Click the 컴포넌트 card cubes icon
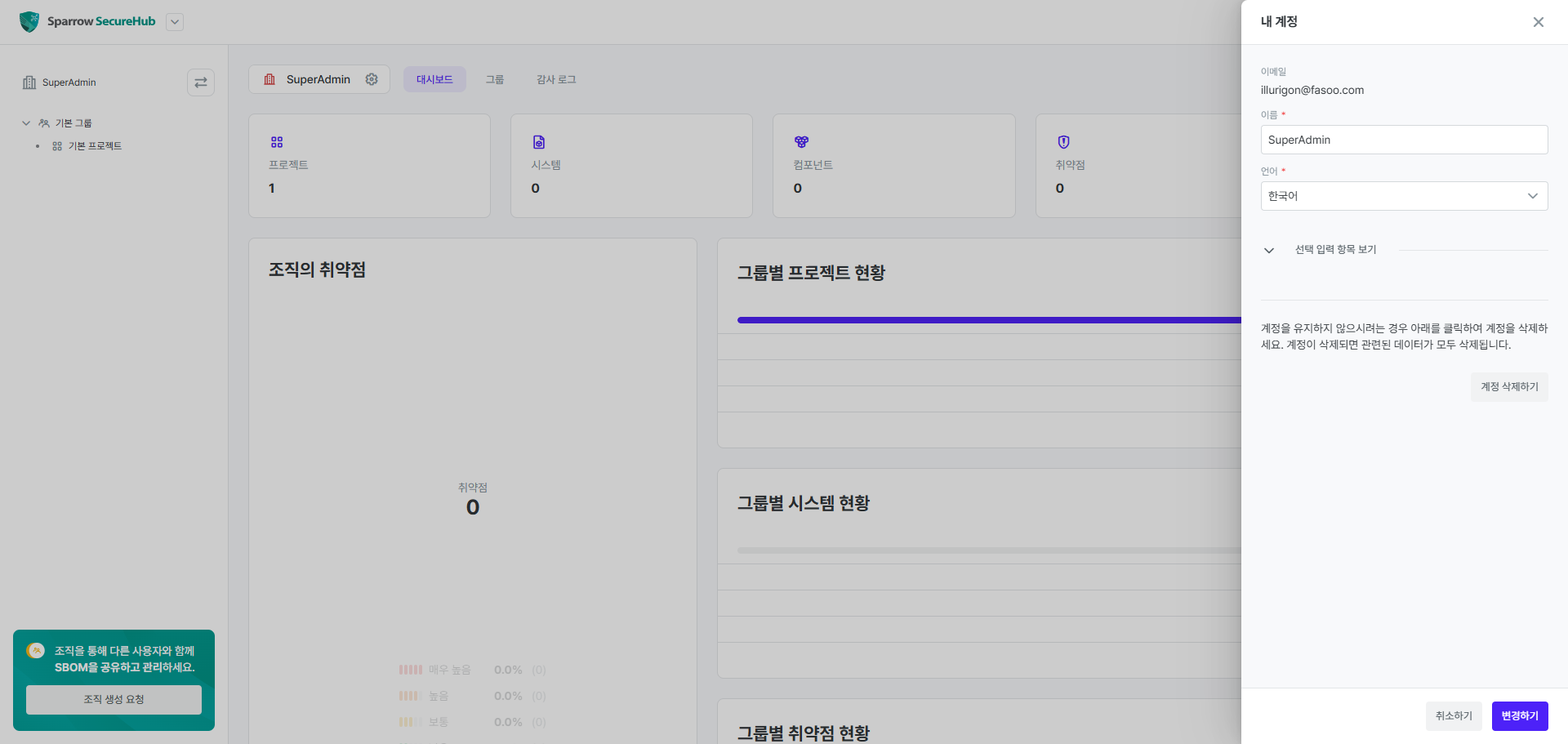 pos(801,142)
